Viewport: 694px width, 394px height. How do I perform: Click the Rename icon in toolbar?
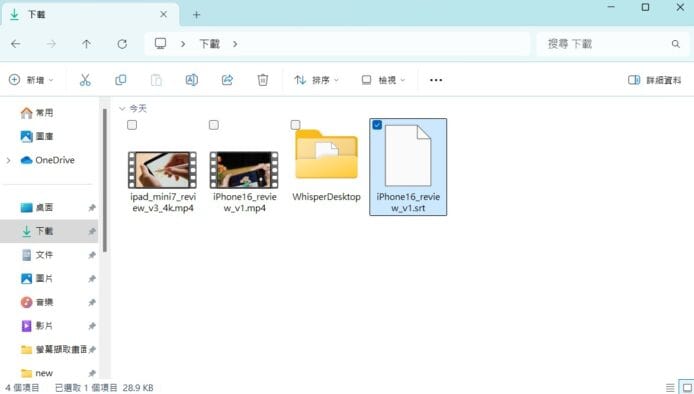click(x=192, y=80)
